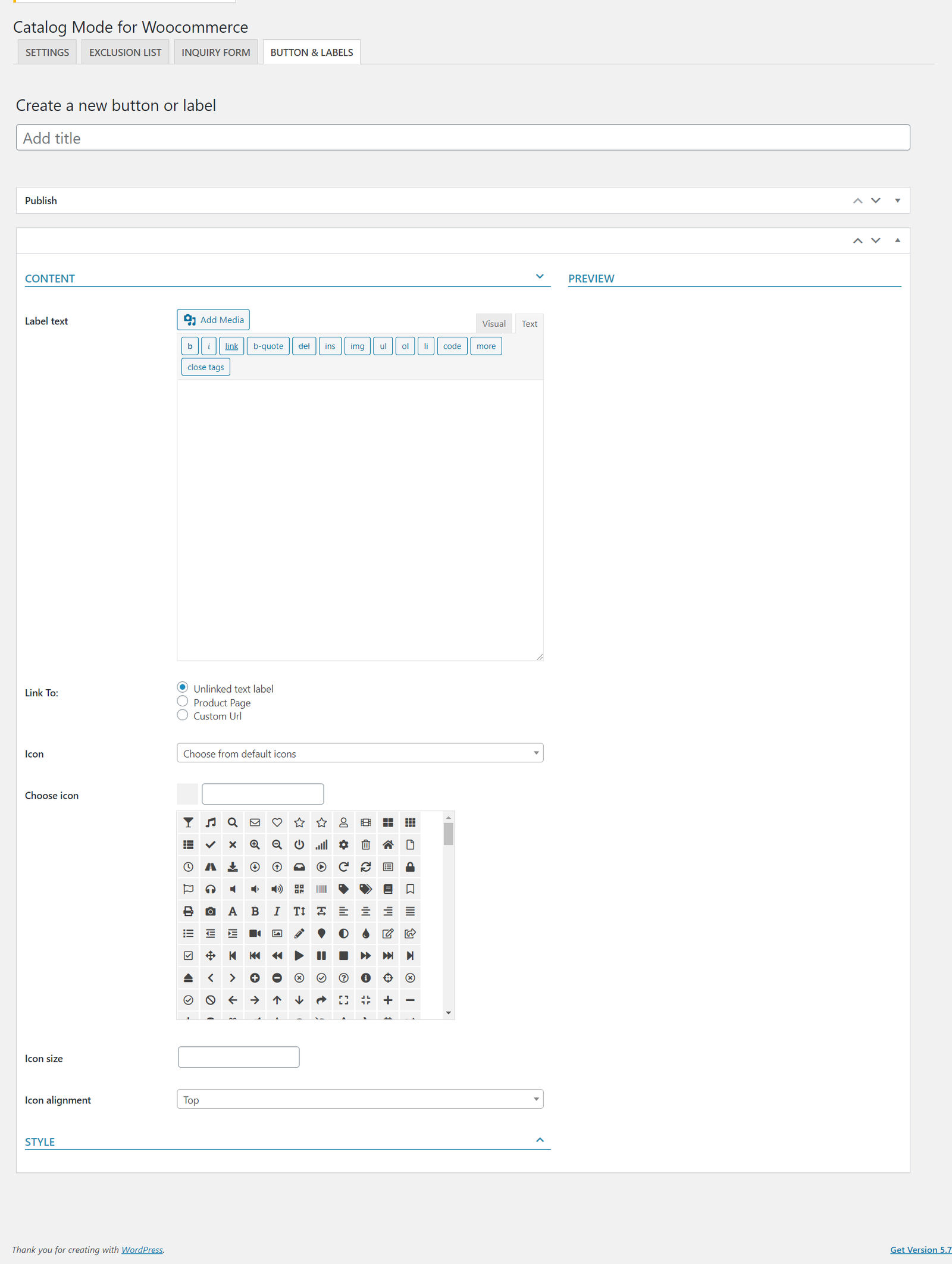Click the Add Media button

point(213,320)
